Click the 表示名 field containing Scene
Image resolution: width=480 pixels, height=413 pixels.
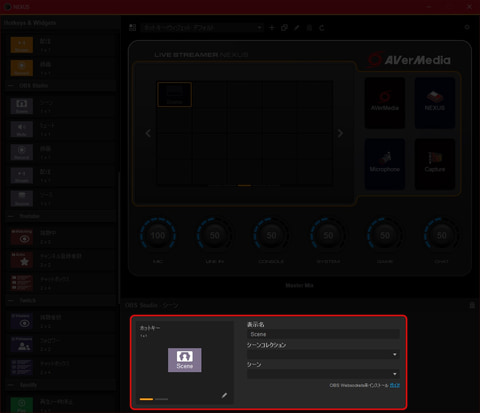[323, 334]
